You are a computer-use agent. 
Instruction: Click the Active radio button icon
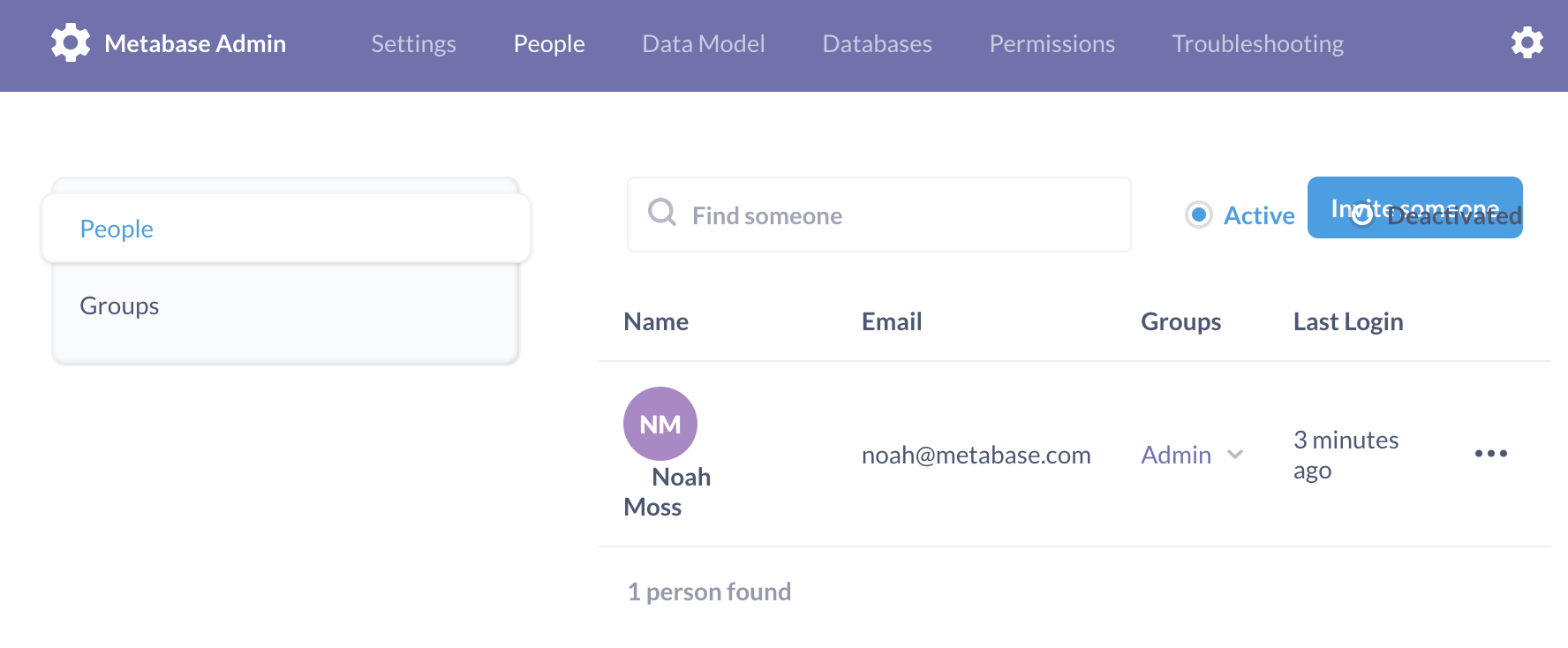1198,215
